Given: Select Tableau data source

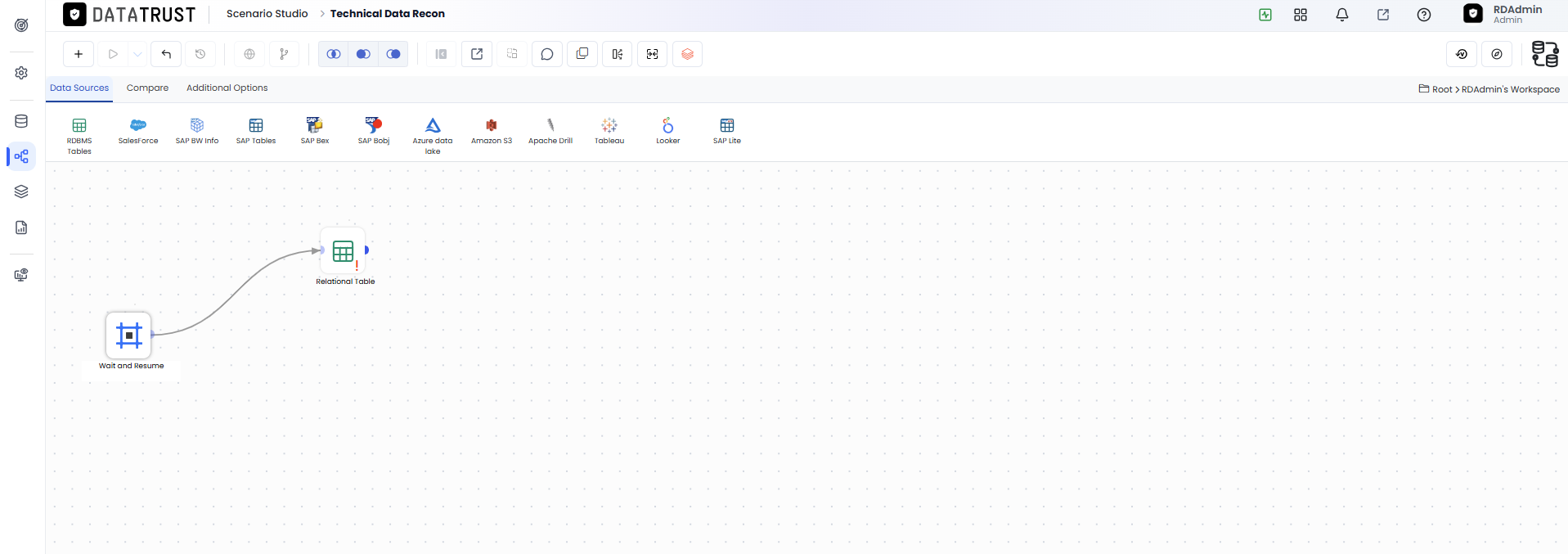Looking at the screenshot, I should 609,131.
